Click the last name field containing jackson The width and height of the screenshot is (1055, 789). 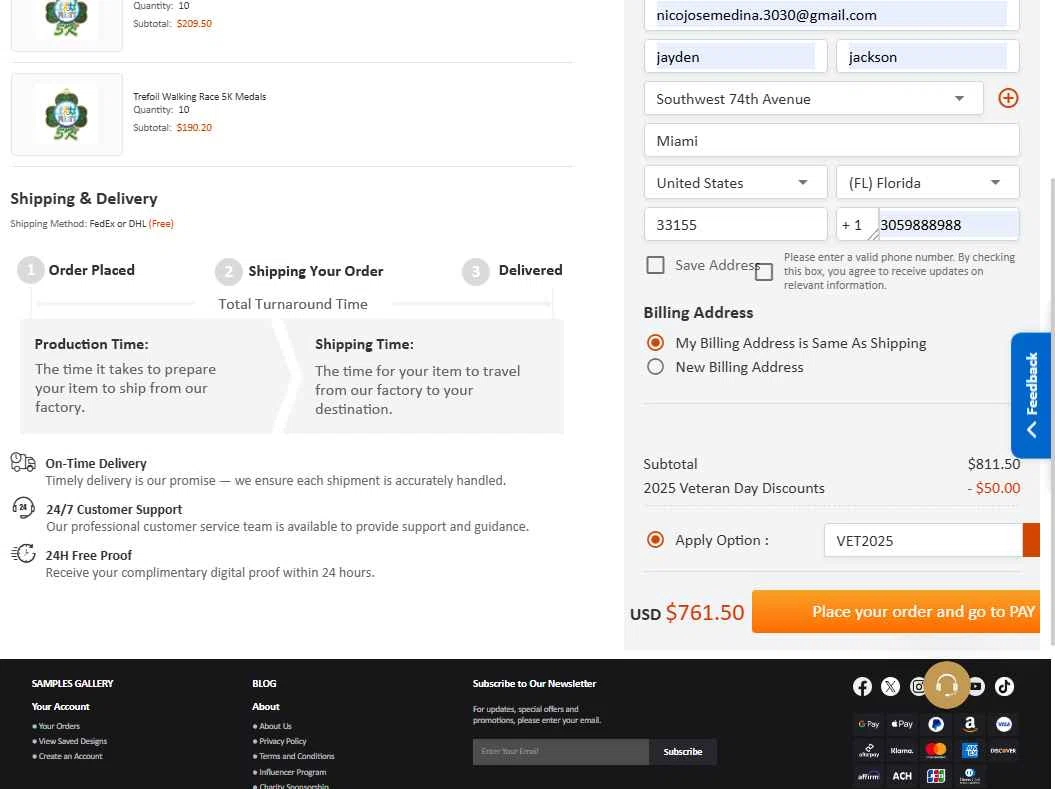pyautogui.click(x=927, y=57)
